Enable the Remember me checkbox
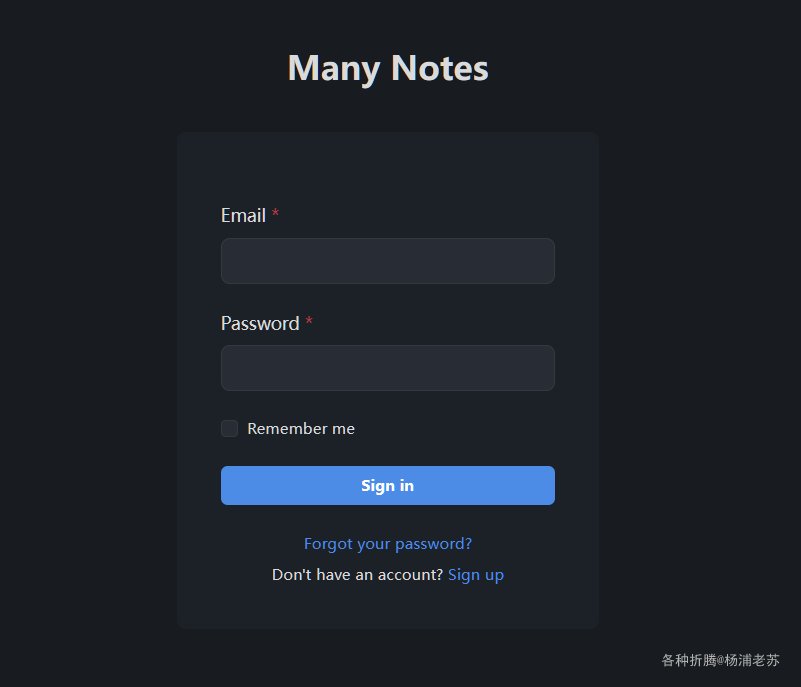 click(x=229, y=429)
